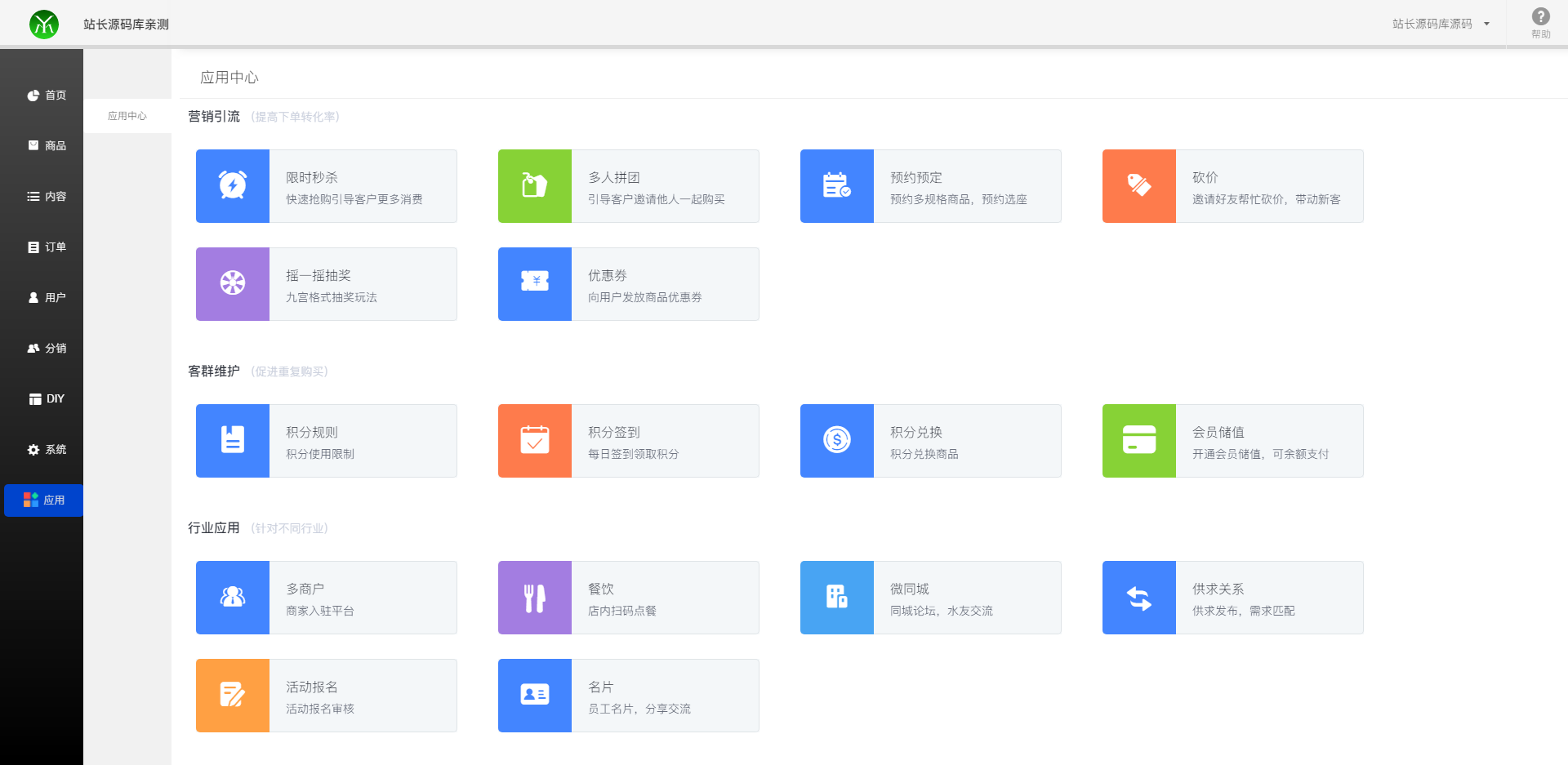This screenshot has height=765, width=1568.
Task: Click the 供求关系 exchange arrows icon
Action: tap(1139, 598)
